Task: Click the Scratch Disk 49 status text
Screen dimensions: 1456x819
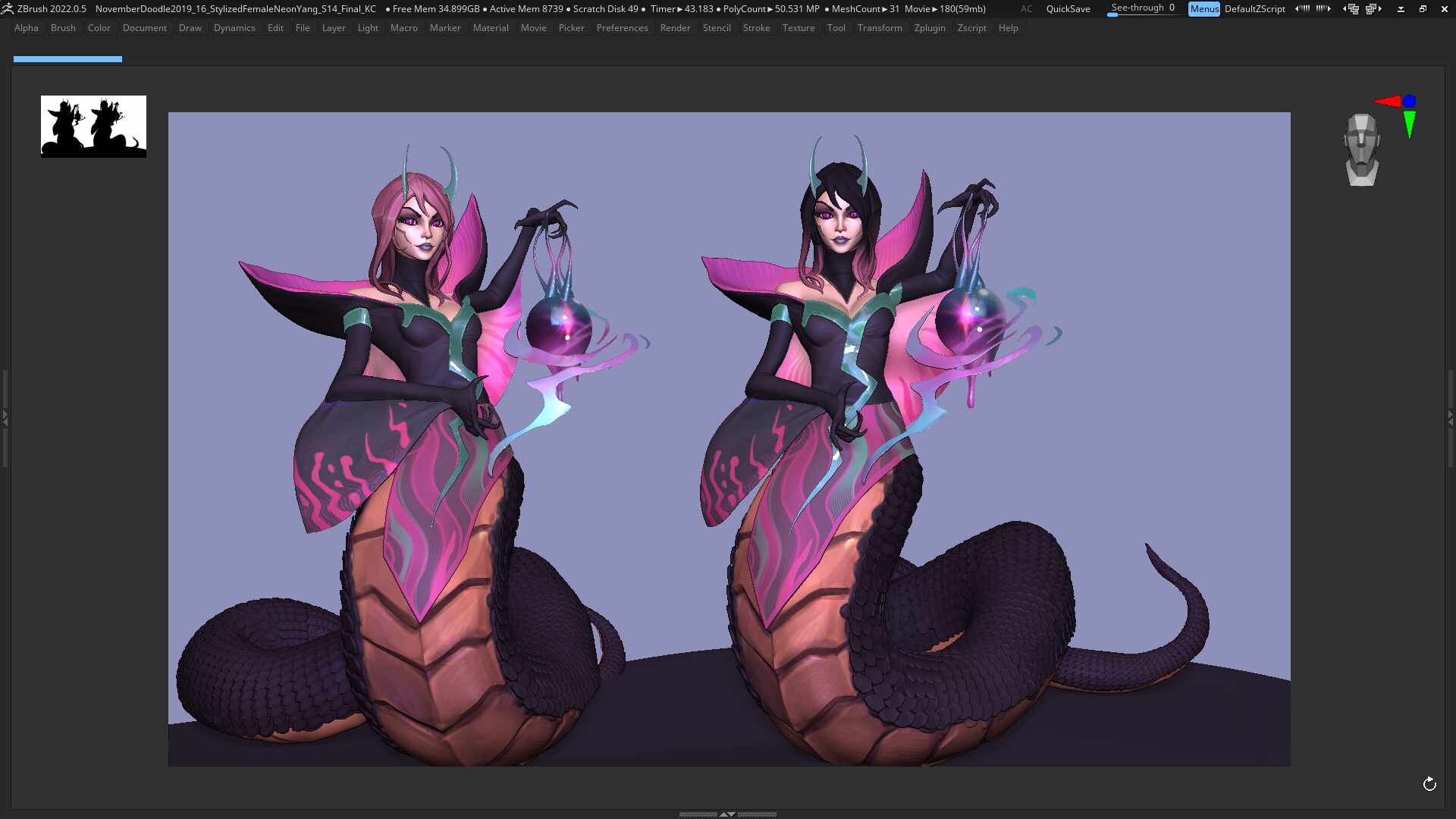Action: pyautogui.click(x=605, y=9)
